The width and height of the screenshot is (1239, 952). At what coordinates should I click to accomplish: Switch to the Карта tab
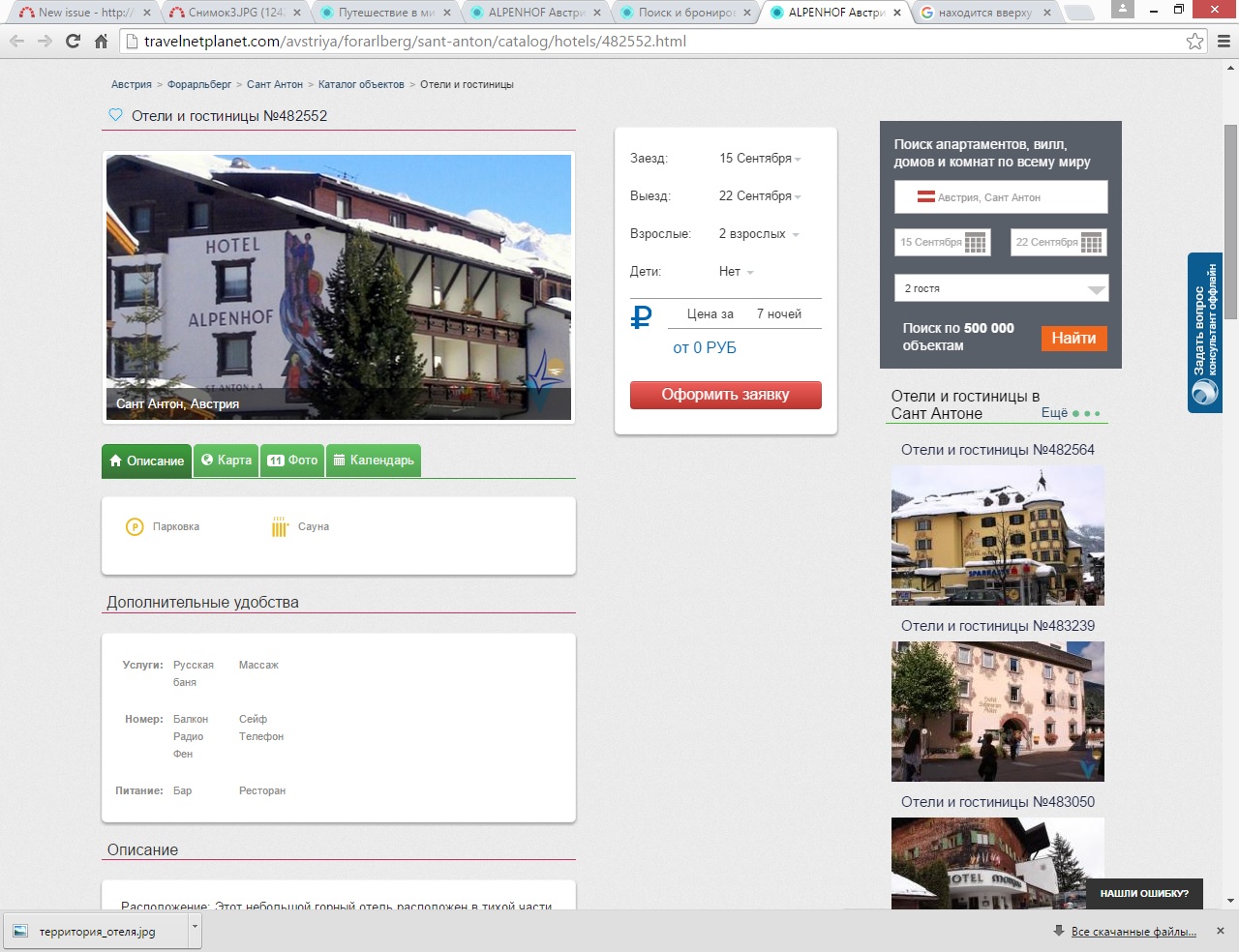coord(227,461)
